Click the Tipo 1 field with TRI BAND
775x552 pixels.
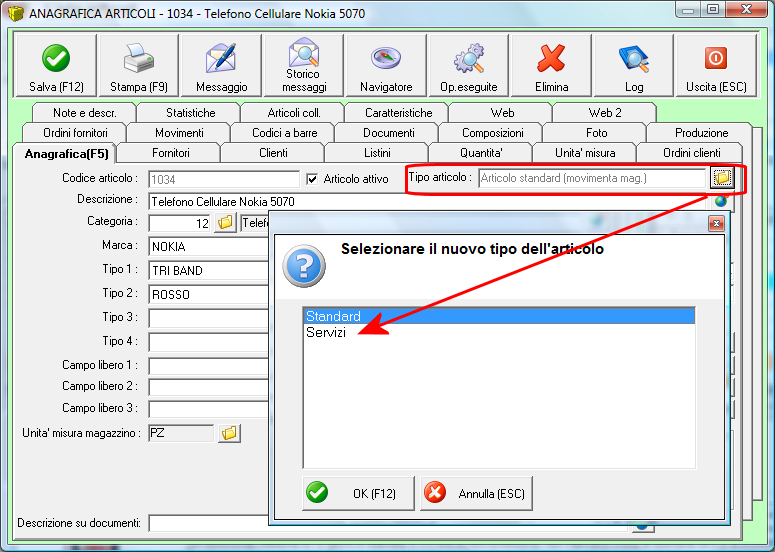coord(208,270)
